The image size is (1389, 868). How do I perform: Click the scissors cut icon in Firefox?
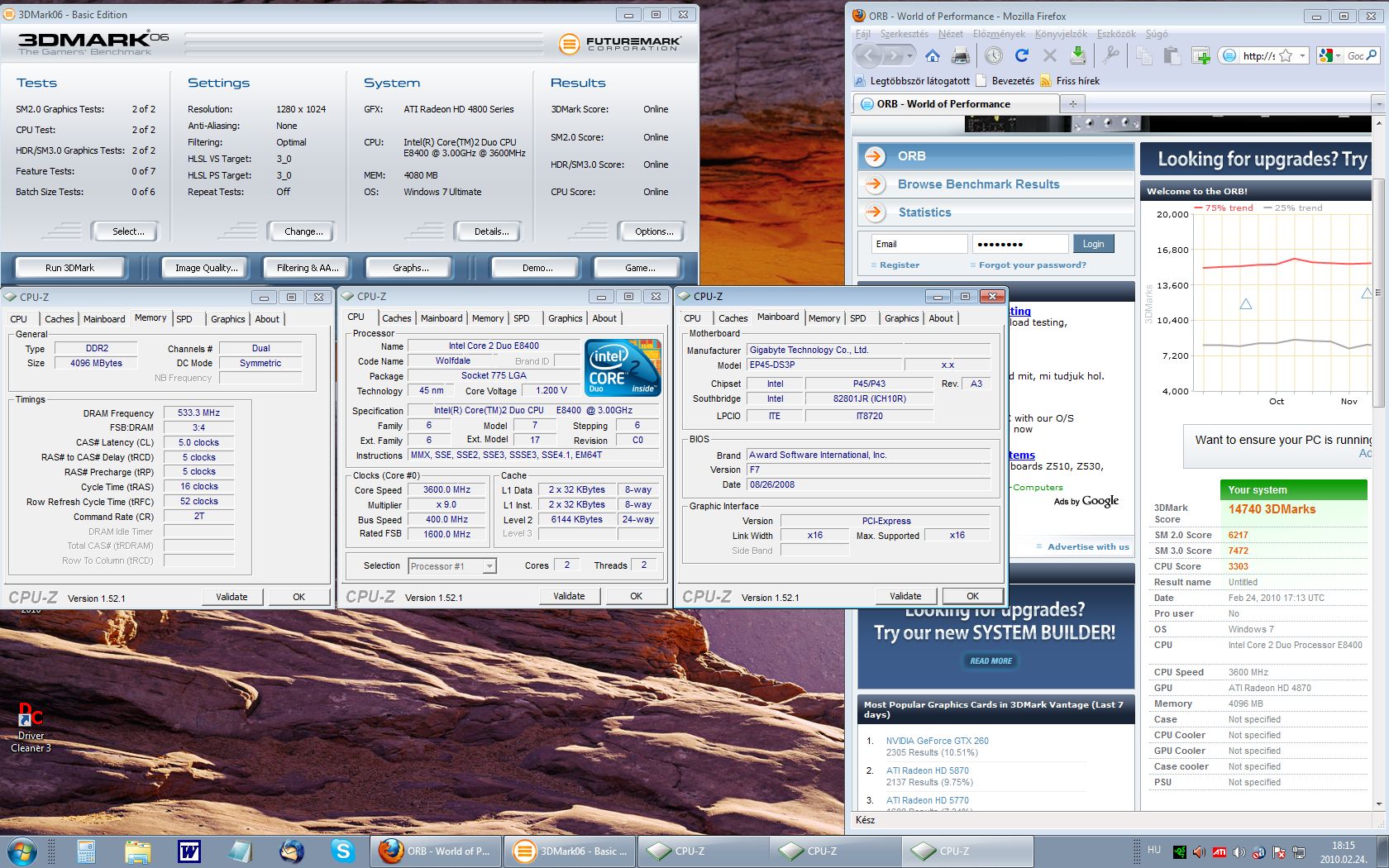pos(1111,55)
